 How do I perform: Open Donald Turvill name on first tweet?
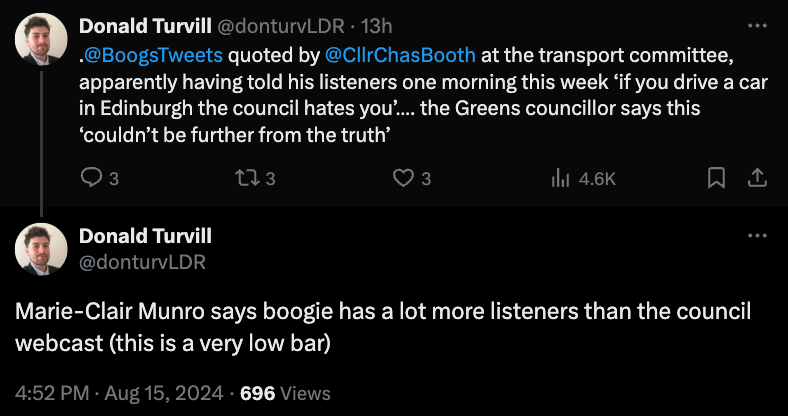144,25
